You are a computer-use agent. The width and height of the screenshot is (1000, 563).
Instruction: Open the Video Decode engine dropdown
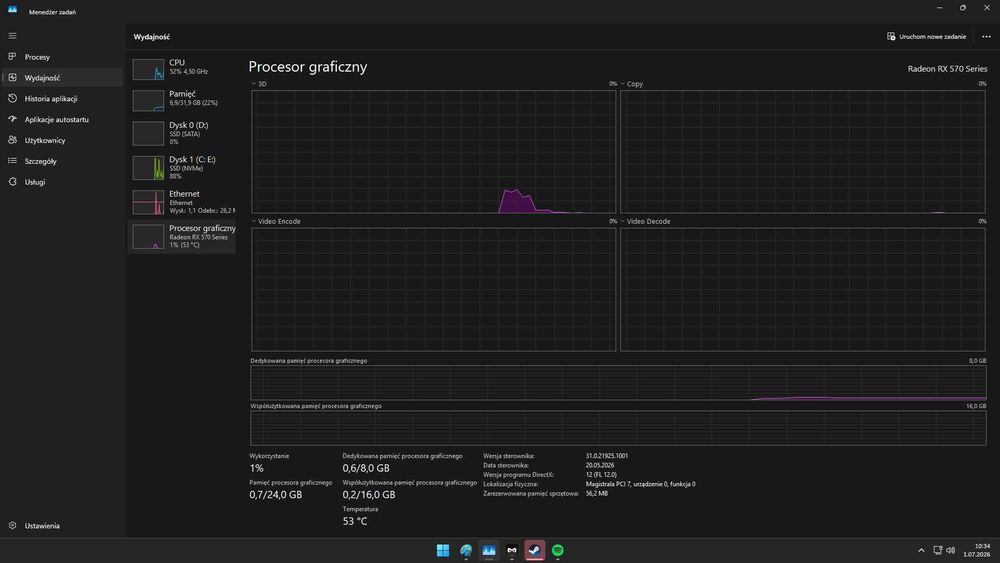[645, 221]
